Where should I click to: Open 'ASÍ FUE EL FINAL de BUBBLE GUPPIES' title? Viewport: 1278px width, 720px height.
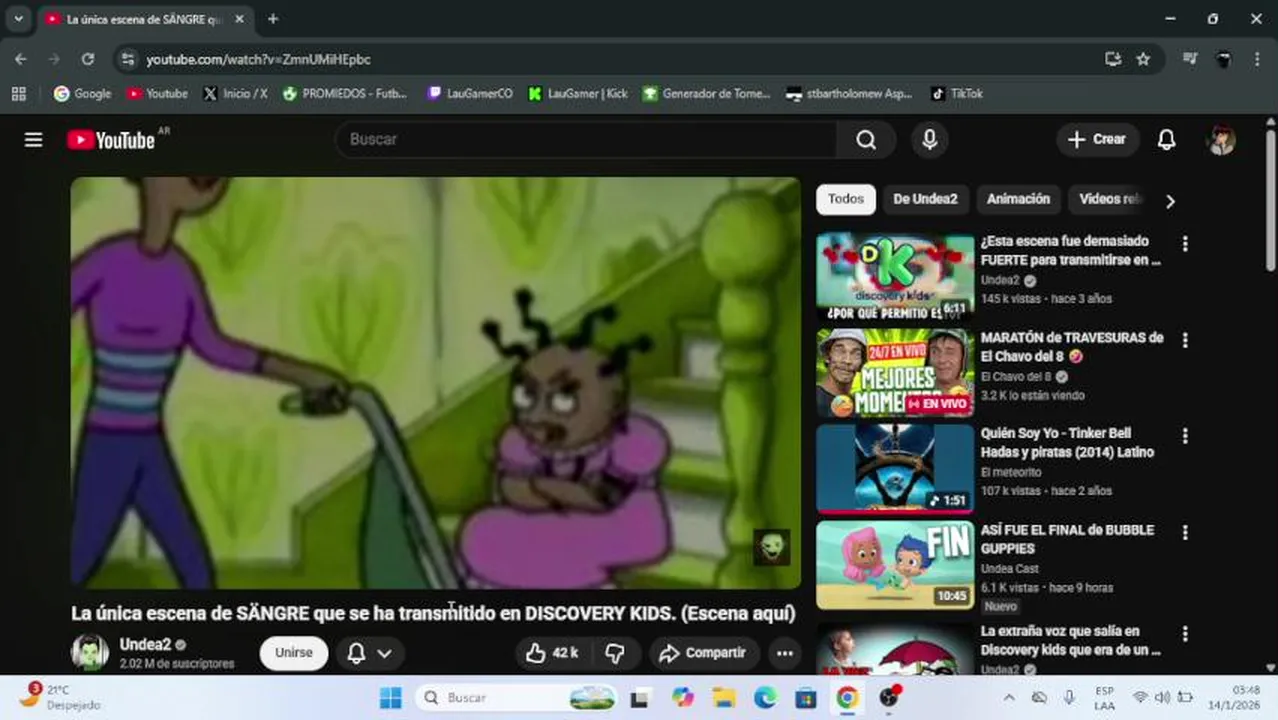[1067, 539]
